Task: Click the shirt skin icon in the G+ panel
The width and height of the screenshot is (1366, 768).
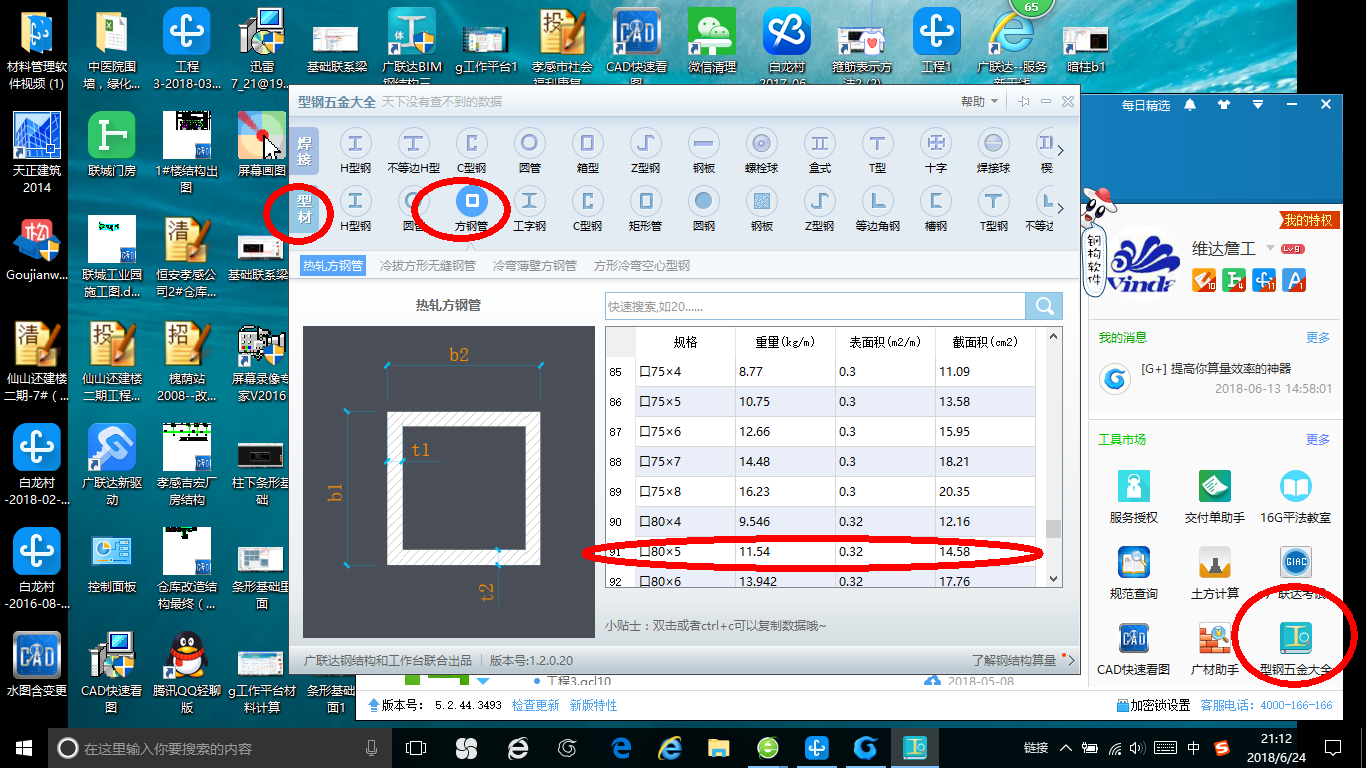Action: [x=1224, y=105]
